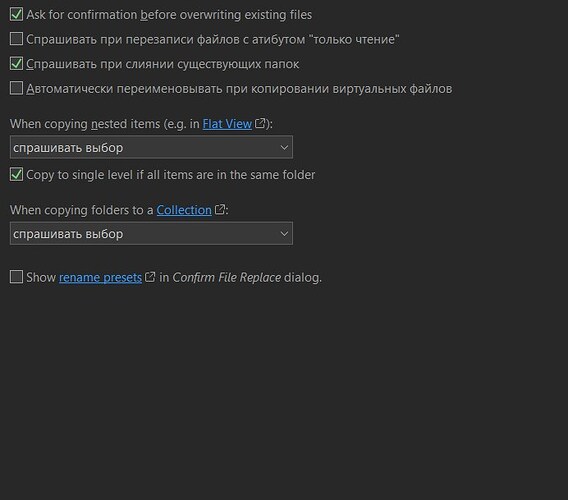
Task: Follow the Collection hyperlink
Action: [x=184, y=210]
